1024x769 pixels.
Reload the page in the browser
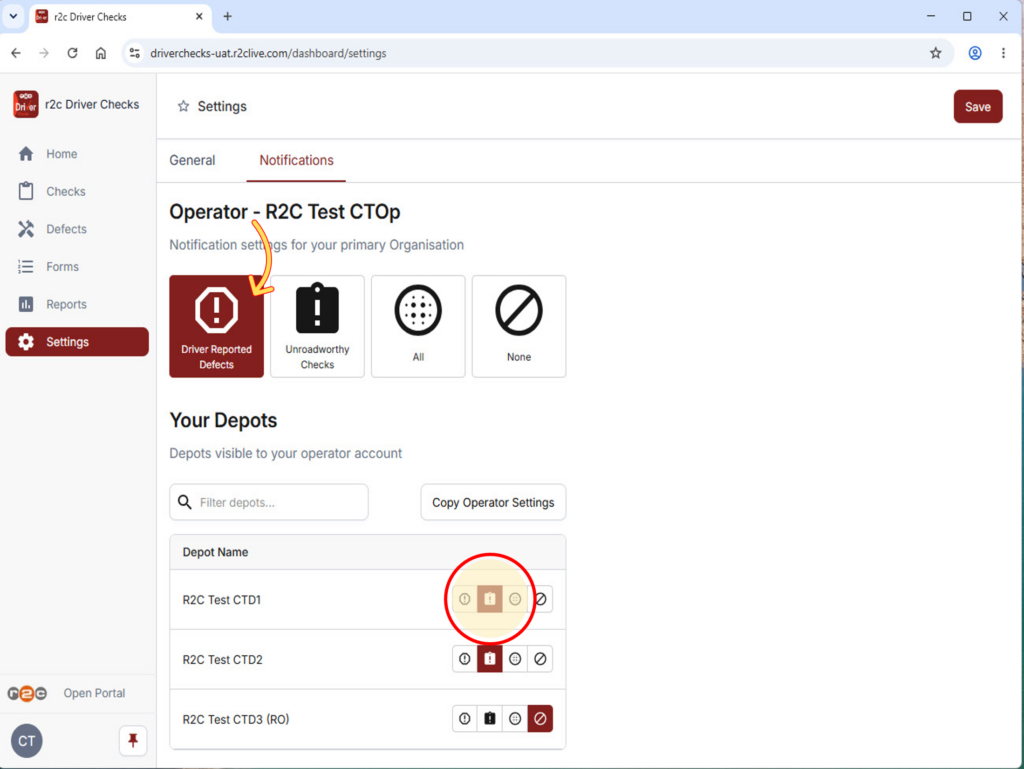coord(72,53)
